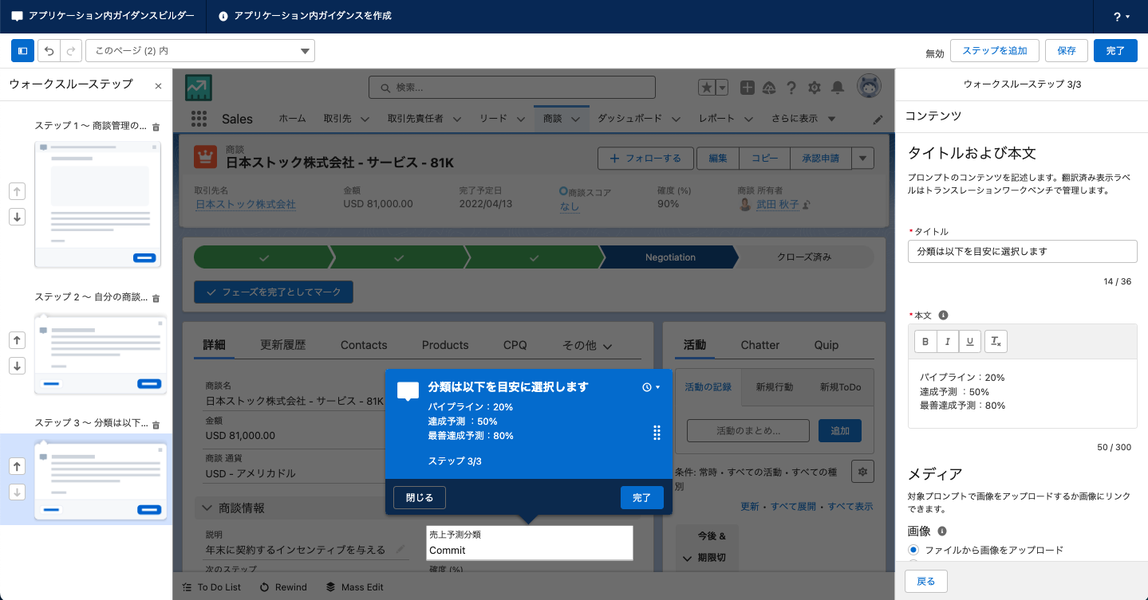Click the 戻る button

coord(926,581)
